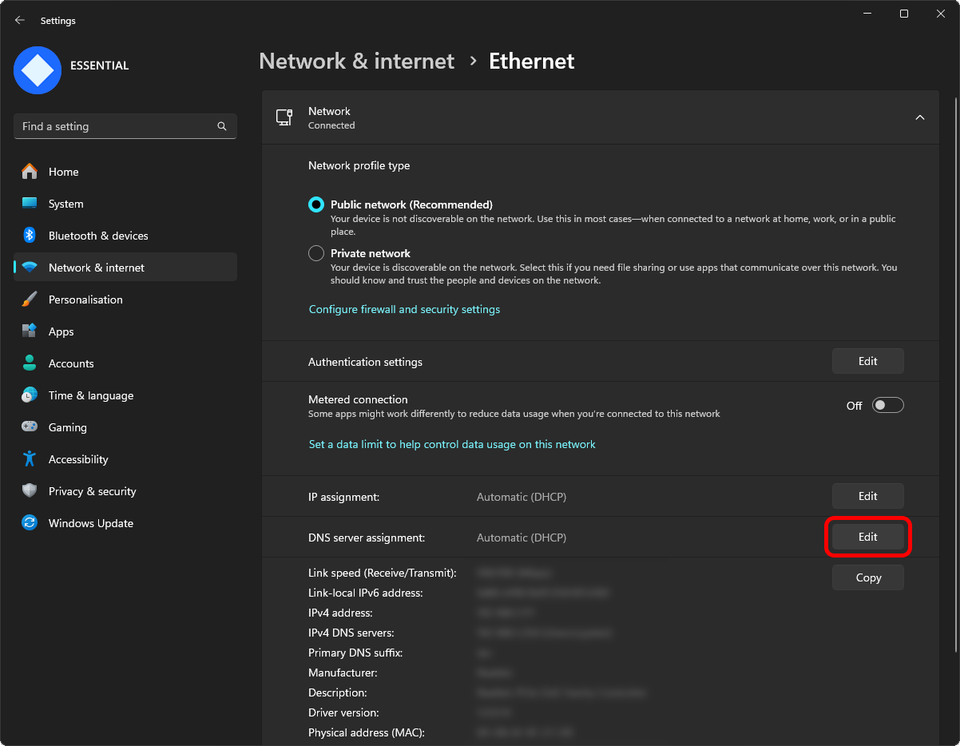This screenshot has width=960, height=746.
Task: Click the Accounts person icon
Action: pos(30,364)
